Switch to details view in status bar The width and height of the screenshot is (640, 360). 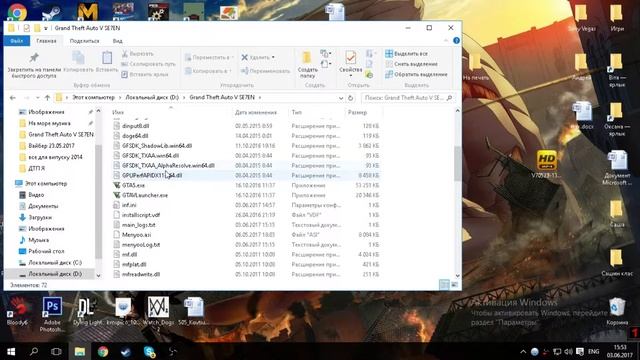pos(444,284)
